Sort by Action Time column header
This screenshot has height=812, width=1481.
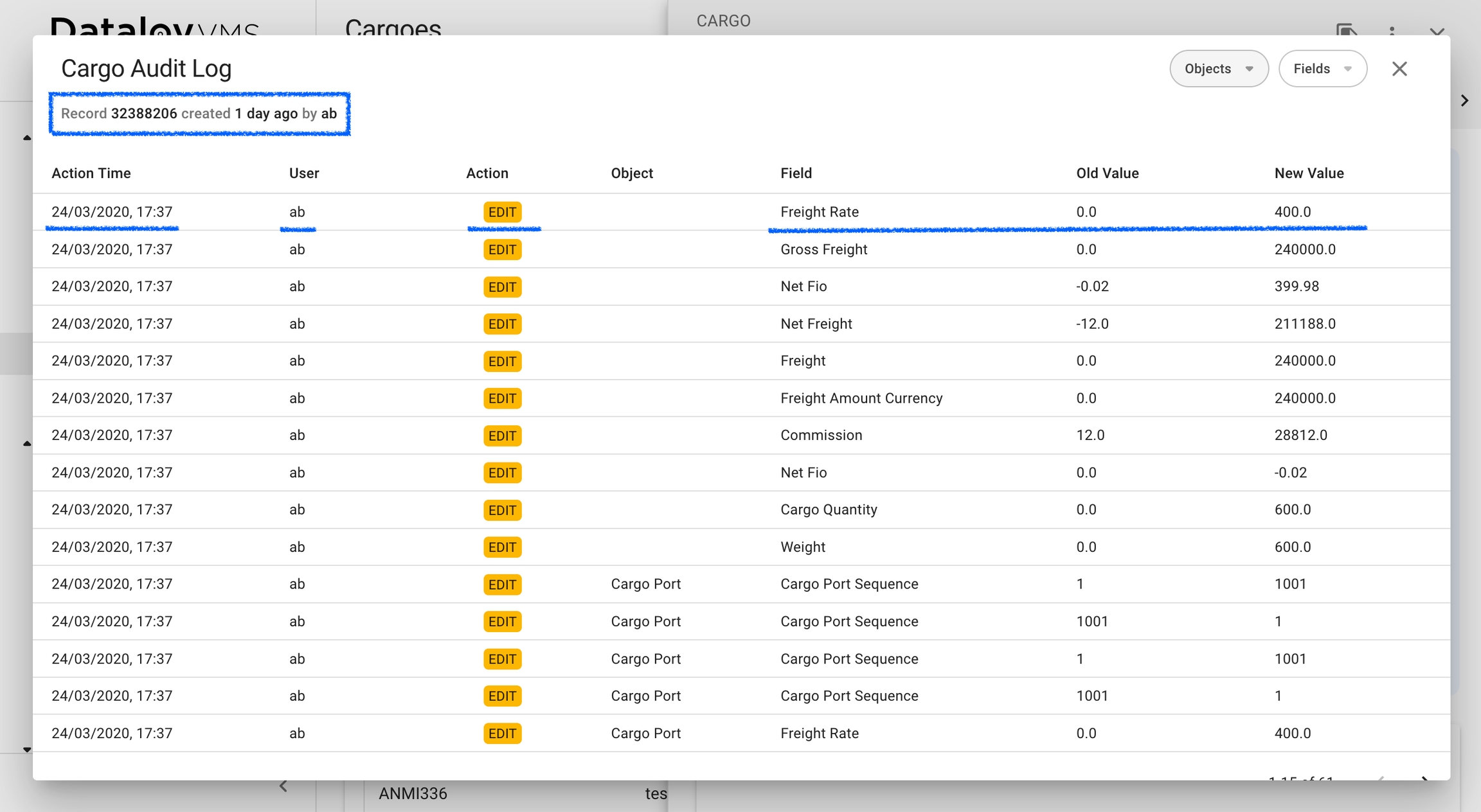click(x=91, y=173)
